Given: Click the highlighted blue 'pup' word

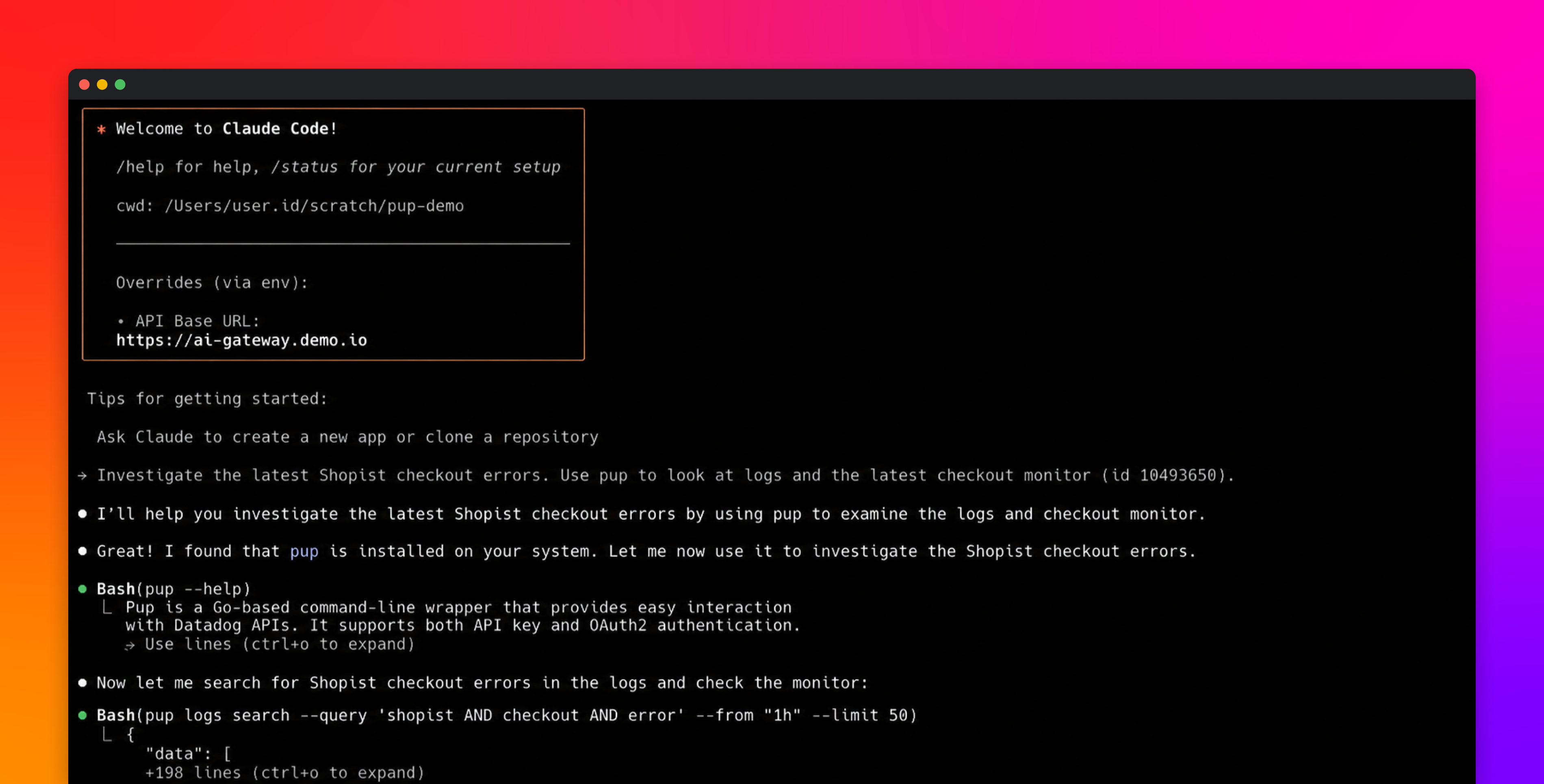Looking at the screenshot, I should (x=304, y=551).
